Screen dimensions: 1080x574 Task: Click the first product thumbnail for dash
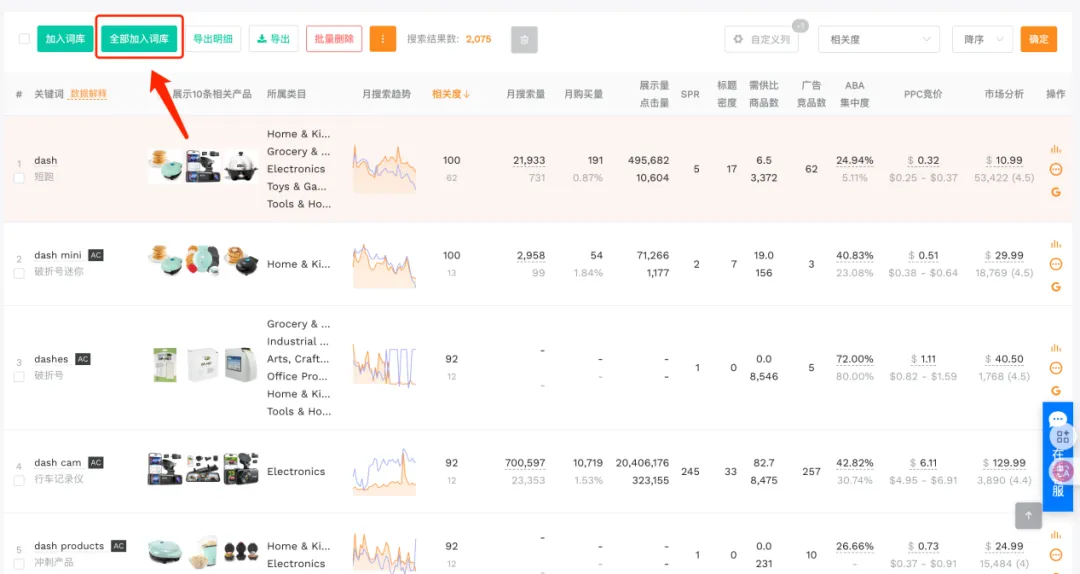165,166
